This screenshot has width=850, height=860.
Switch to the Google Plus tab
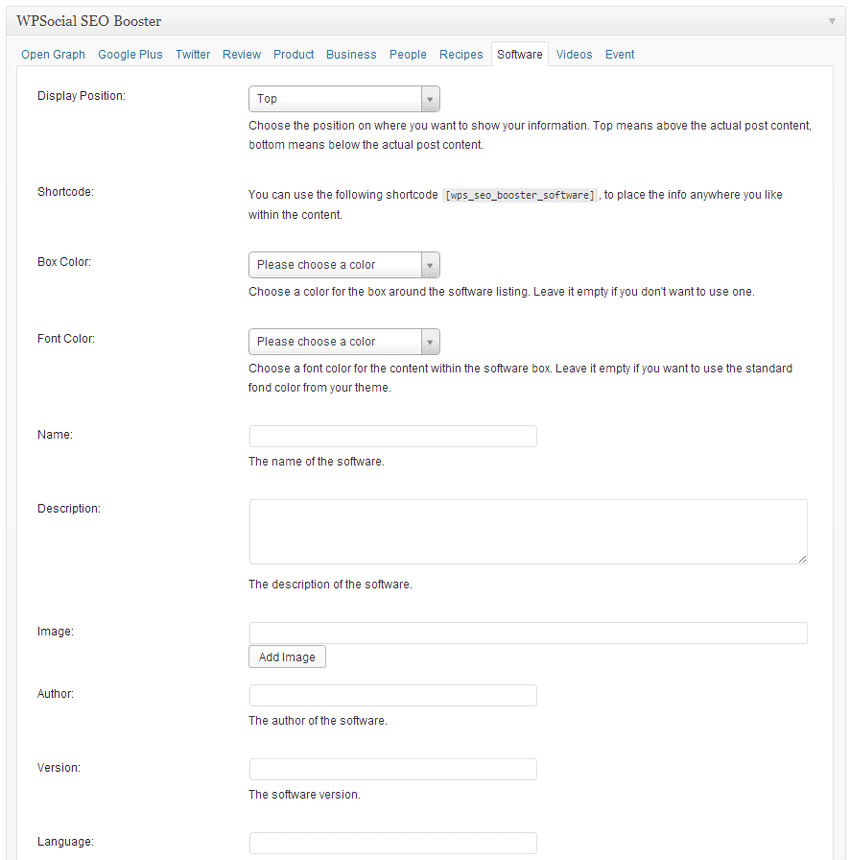[130, 55]
